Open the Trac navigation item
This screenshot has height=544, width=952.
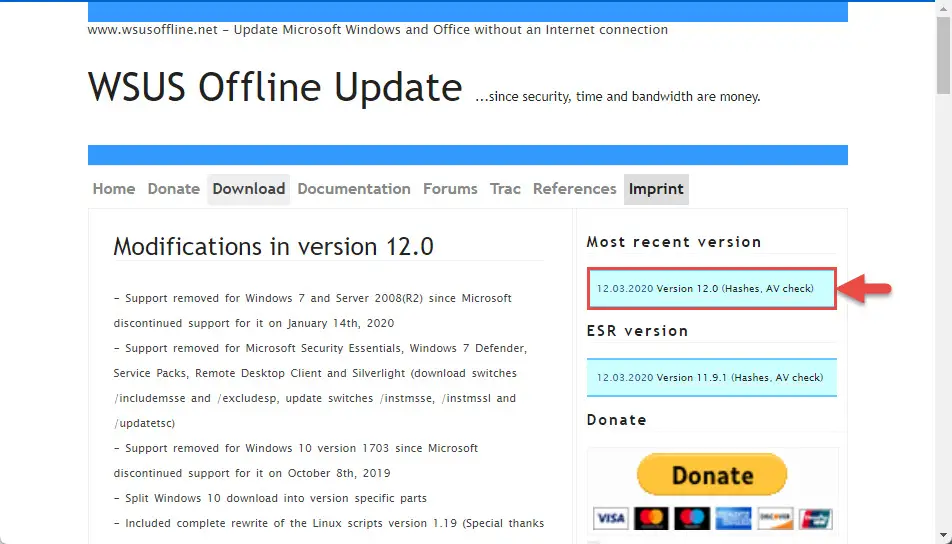coord(505,189)
